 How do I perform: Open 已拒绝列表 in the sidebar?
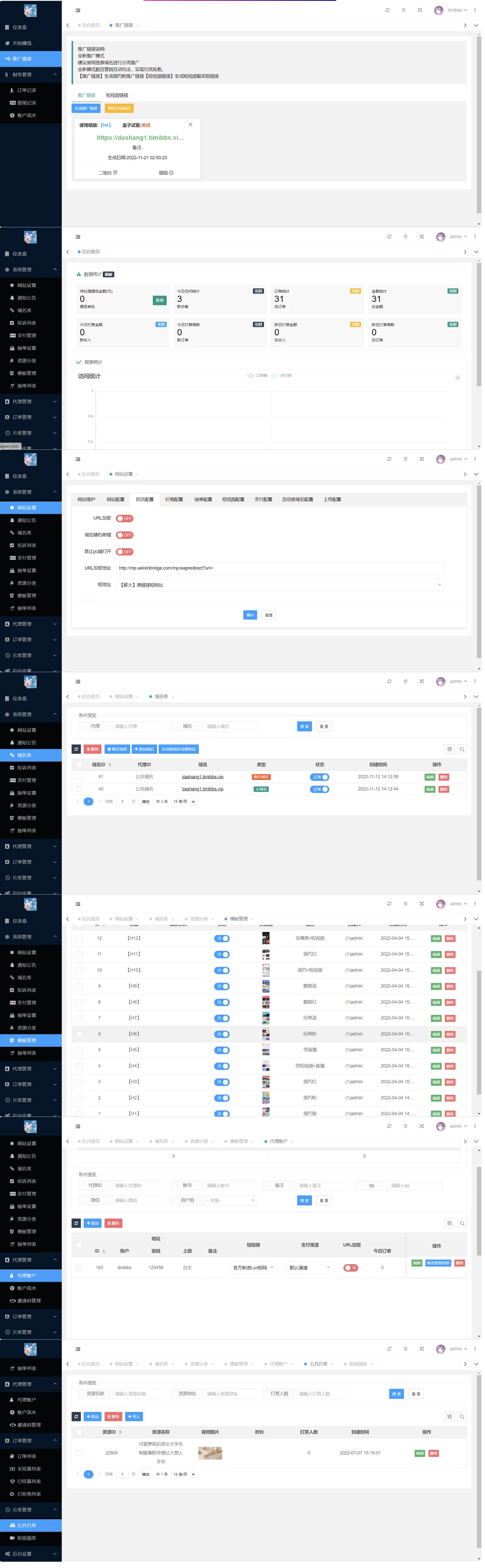[30, 1494]
